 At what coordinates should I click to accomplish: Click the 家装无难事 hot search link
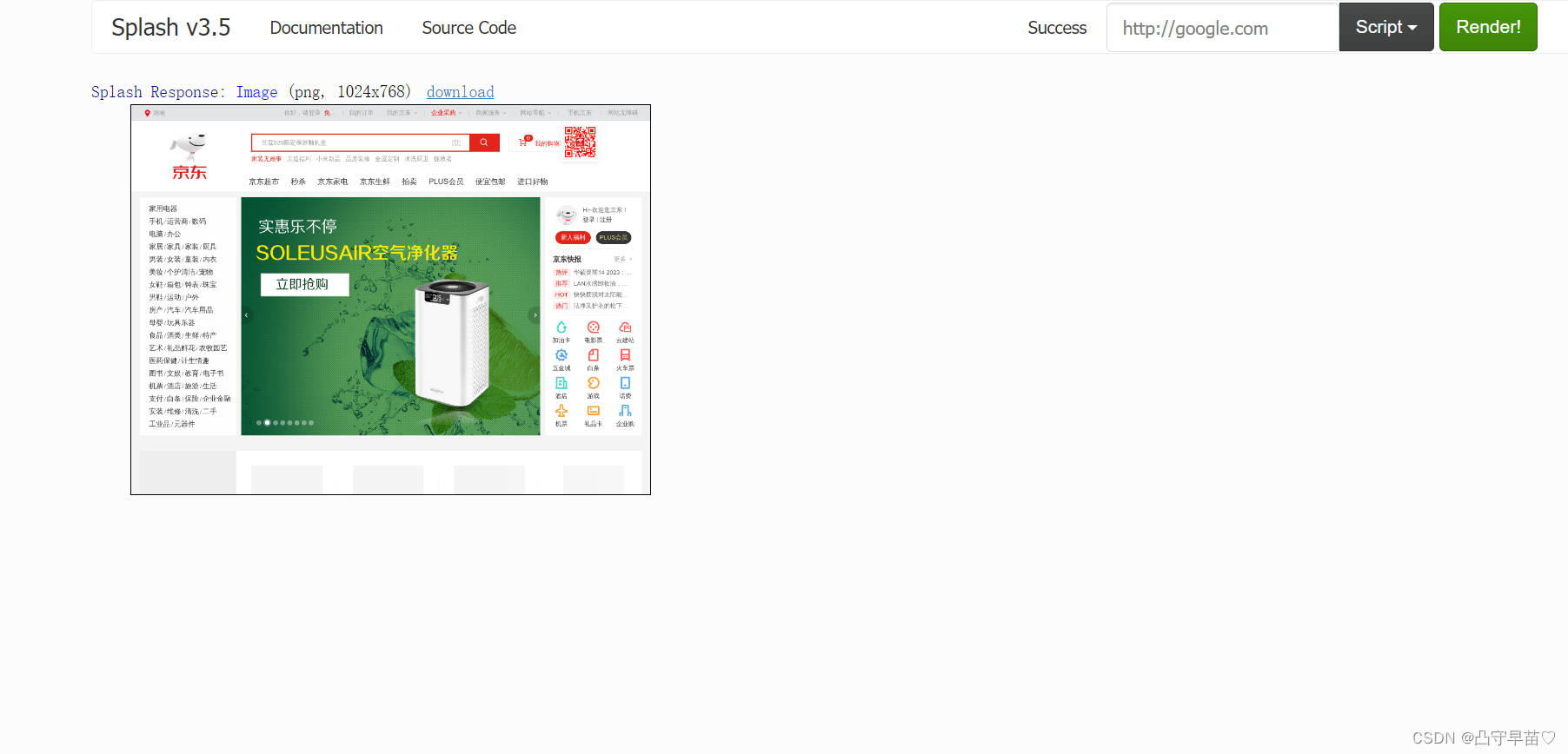tap(266, 159)
